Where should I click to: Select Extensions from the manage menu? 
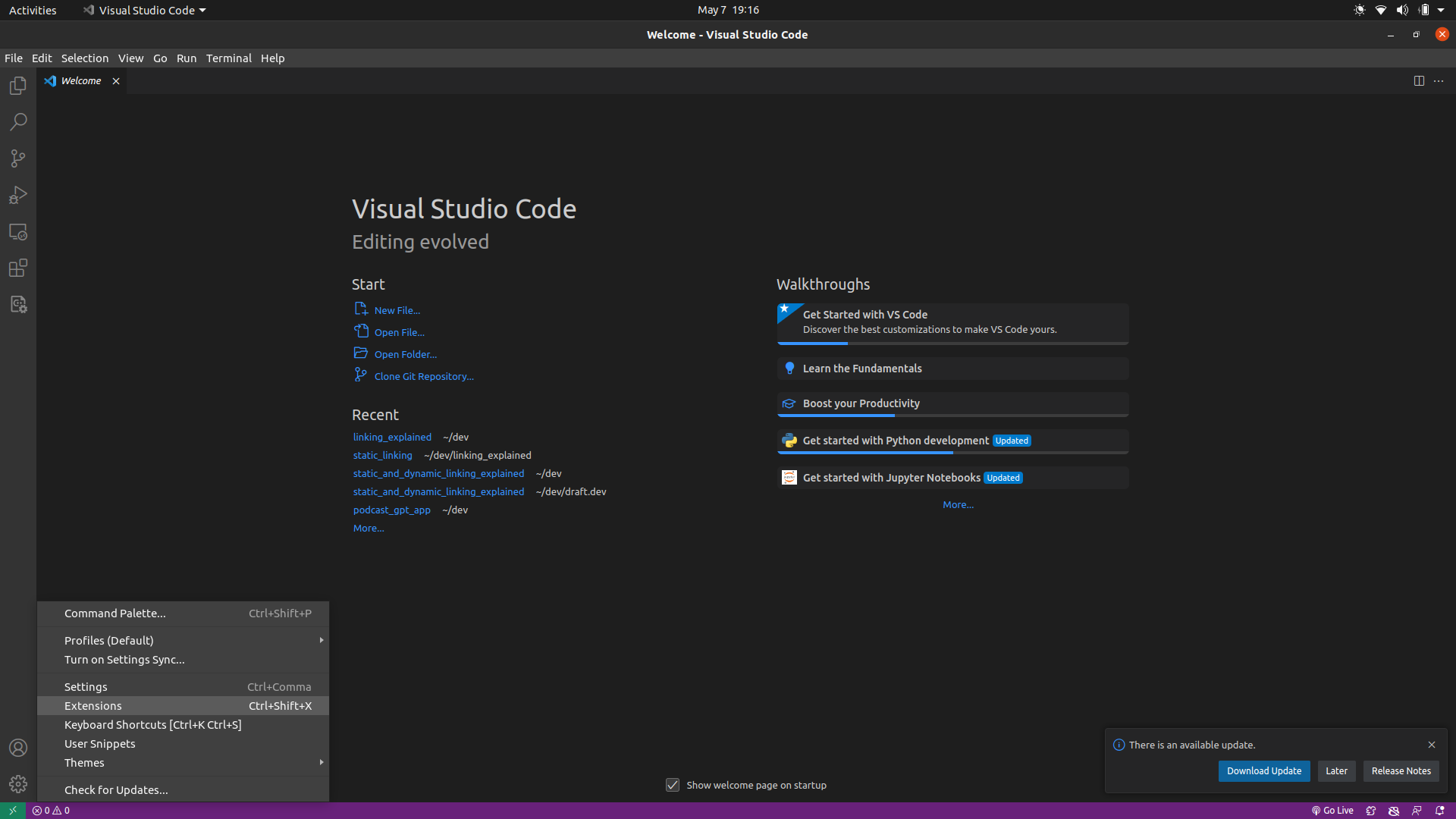(93, 706)
